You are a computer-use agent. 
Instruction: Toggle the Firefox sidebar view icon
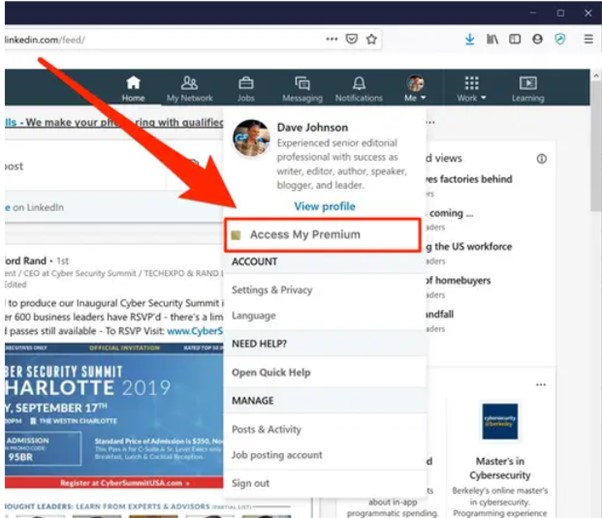(x=515, y=40)
